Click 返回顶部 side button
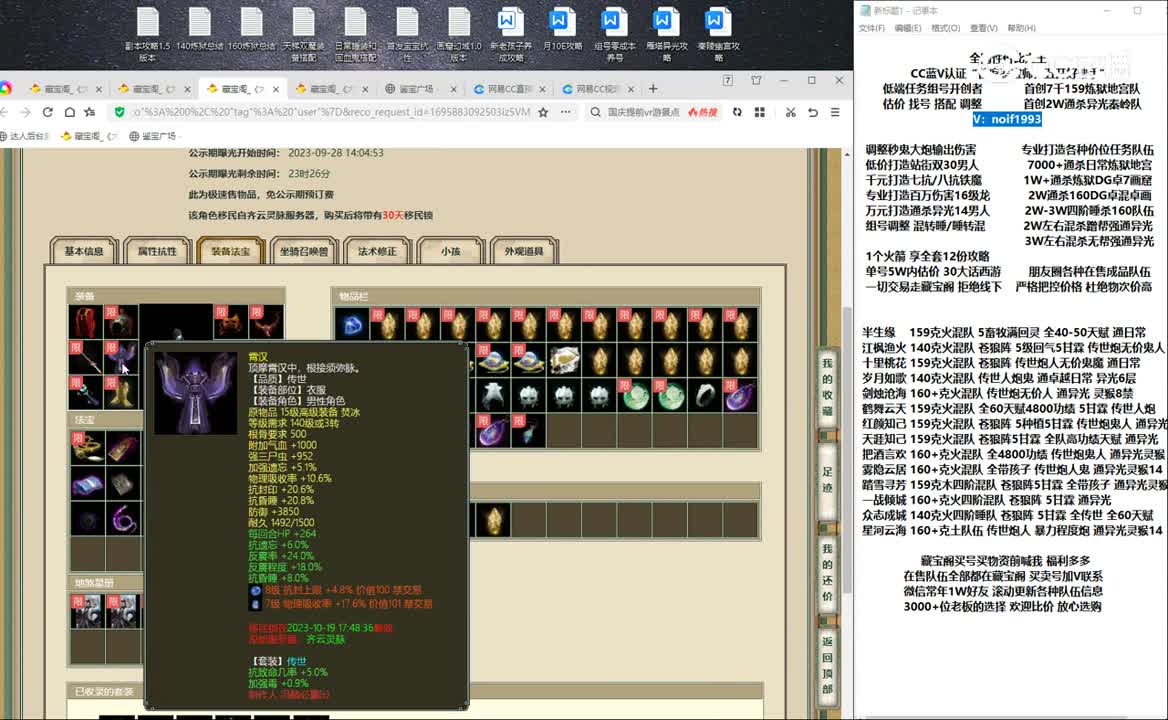This screenshot has width=1168, height=720. (827, 665)
